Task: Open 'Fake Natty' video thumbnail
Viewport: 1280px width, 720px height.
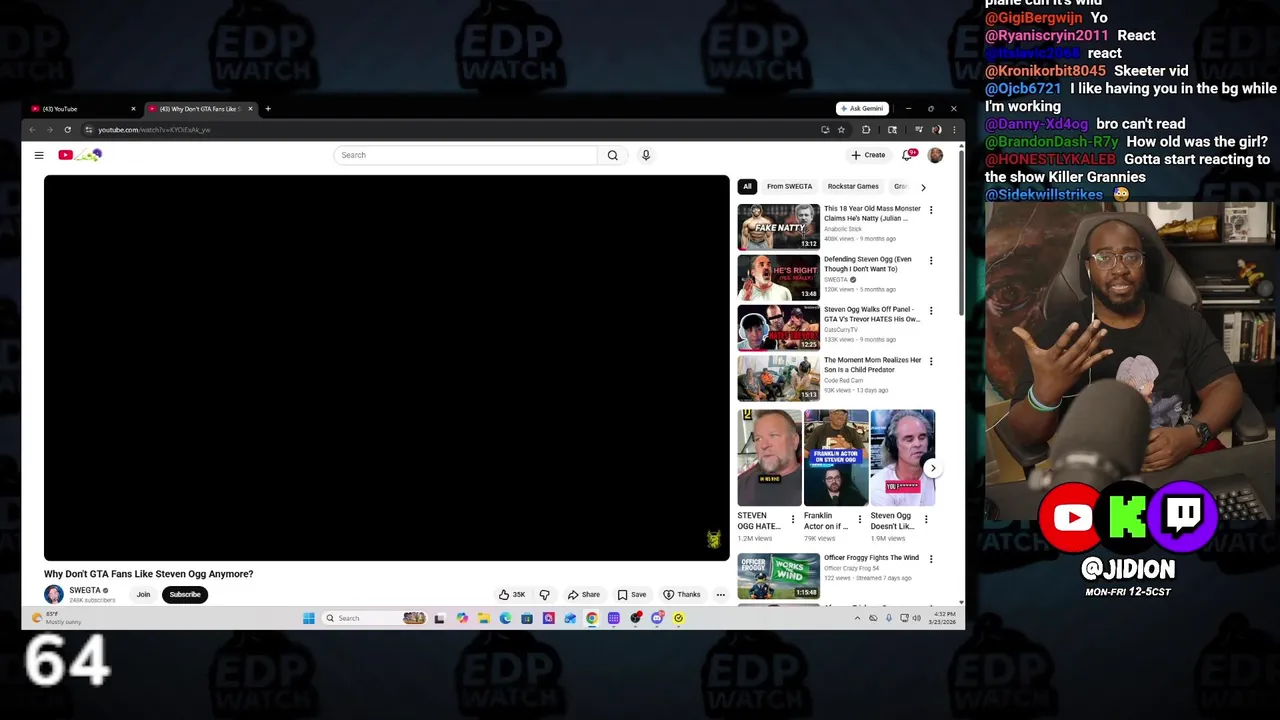Action: coord(778,226)
